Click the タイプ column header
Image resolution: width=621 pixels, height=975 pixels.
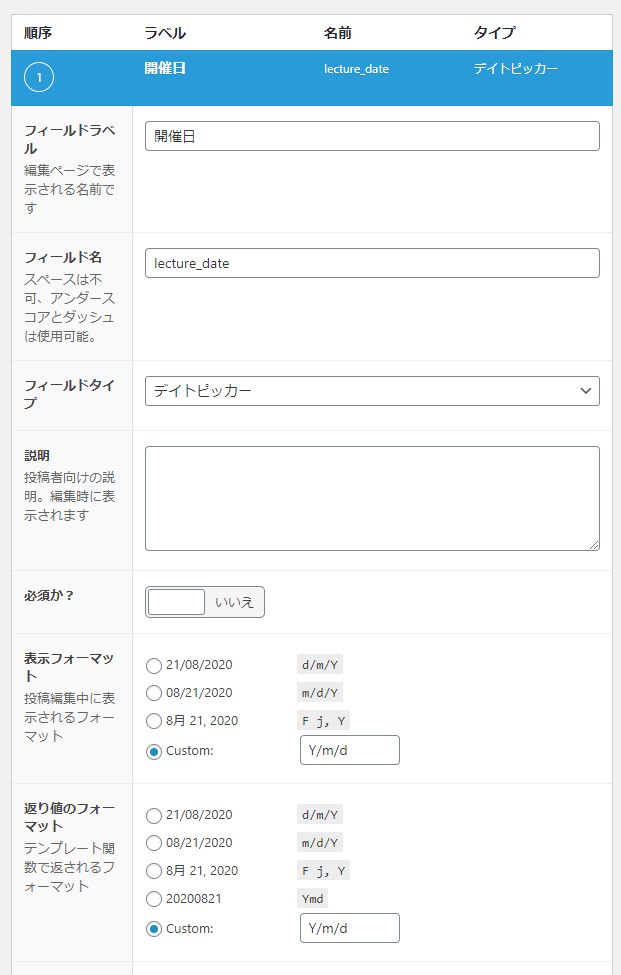coord(495,33)
